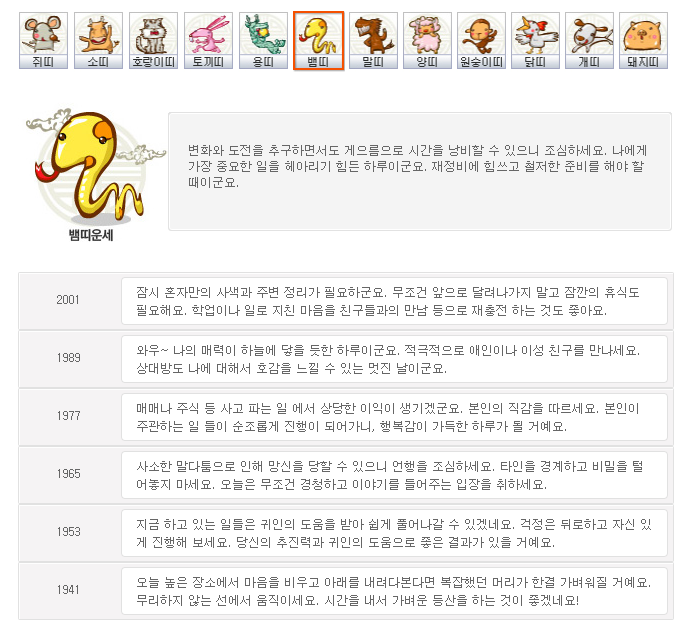The height and width of the screenshot is (629, 680).
Task: Click the highlighted snake tab (뱀띠)
Action: (x=318, y=40)
